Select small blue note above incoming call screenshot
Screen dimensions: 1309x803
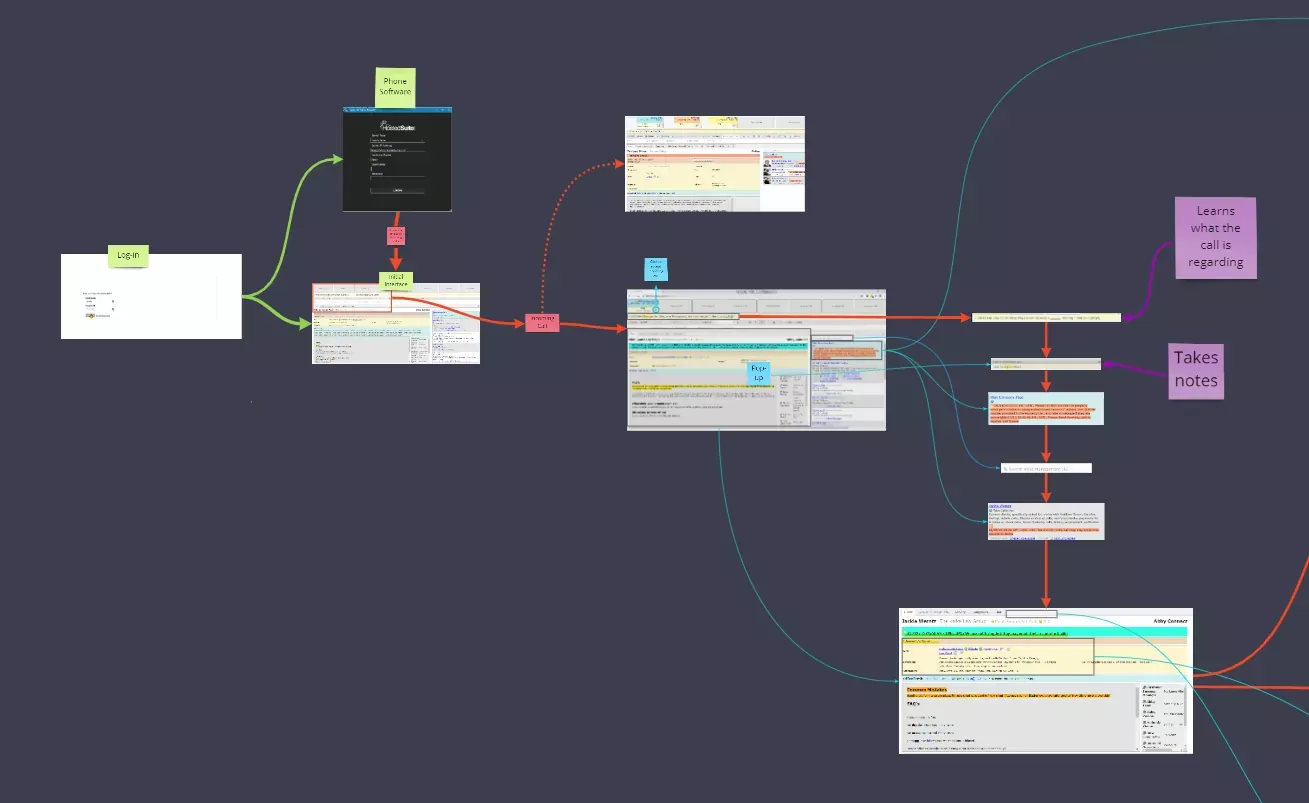coord(656,269)
